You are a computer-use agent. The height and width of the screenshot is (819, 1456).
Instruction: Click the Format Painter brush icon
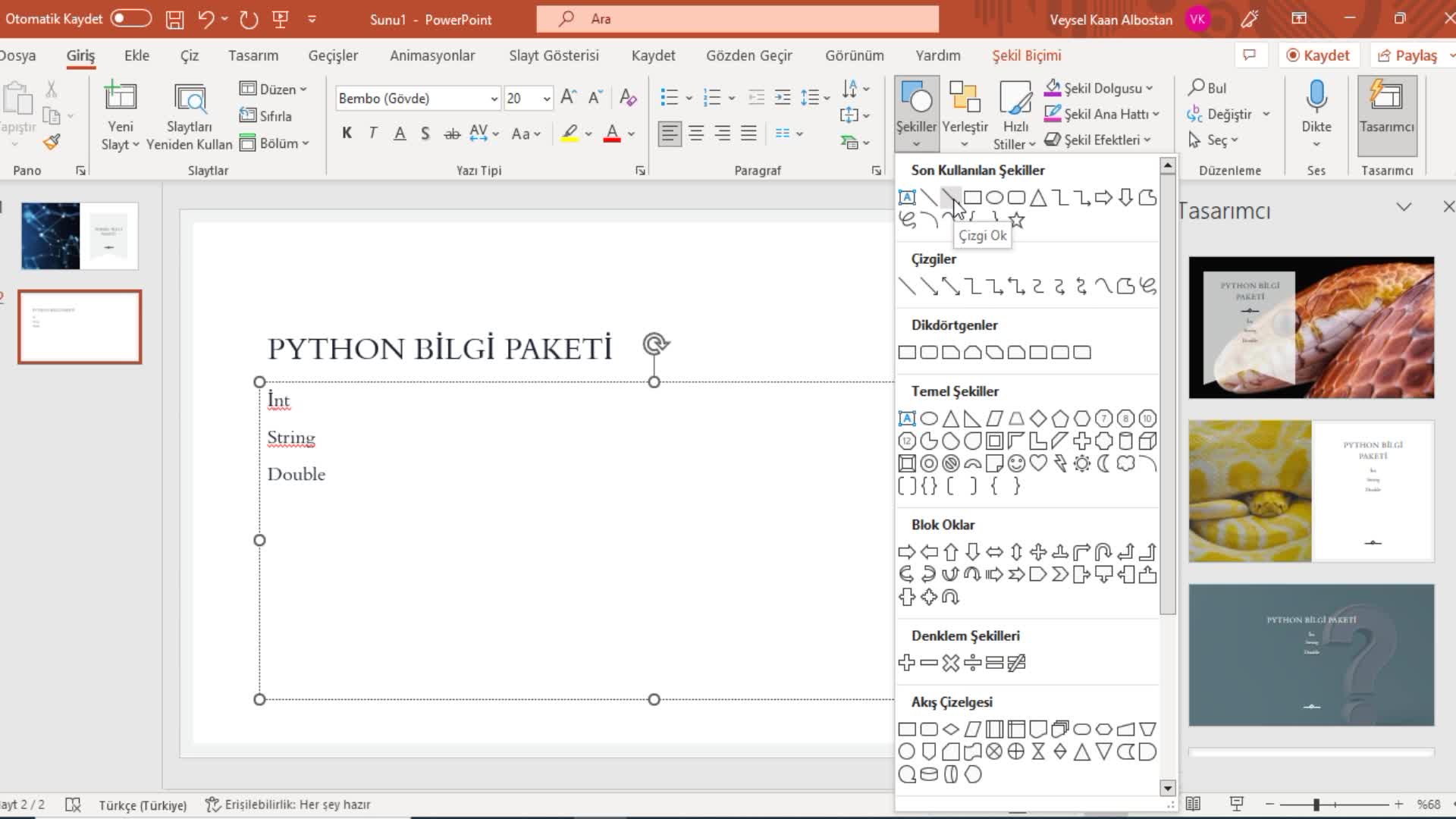click(52, 142)
